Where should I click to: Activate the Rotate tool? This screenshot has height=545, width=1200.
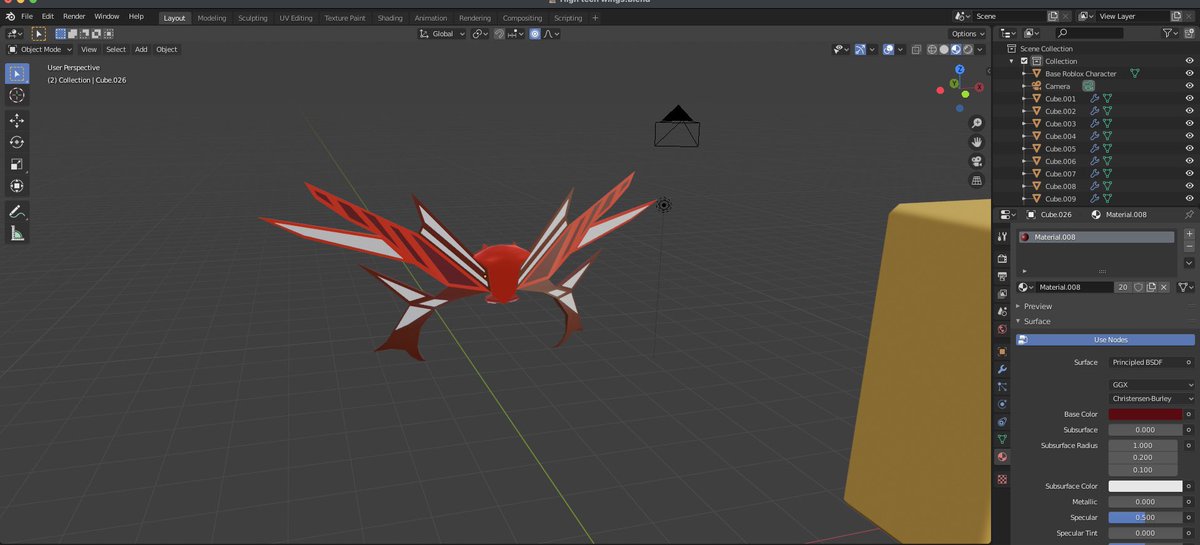[x=17, y=142]
